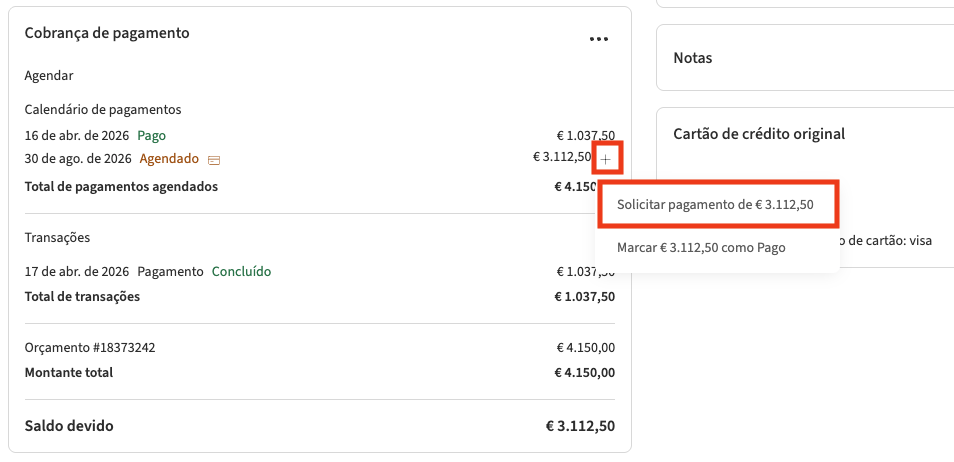The image size is (954, 462).
Task: Open the Notas panel
Action: pyautogui.click(x=693, y=58)
